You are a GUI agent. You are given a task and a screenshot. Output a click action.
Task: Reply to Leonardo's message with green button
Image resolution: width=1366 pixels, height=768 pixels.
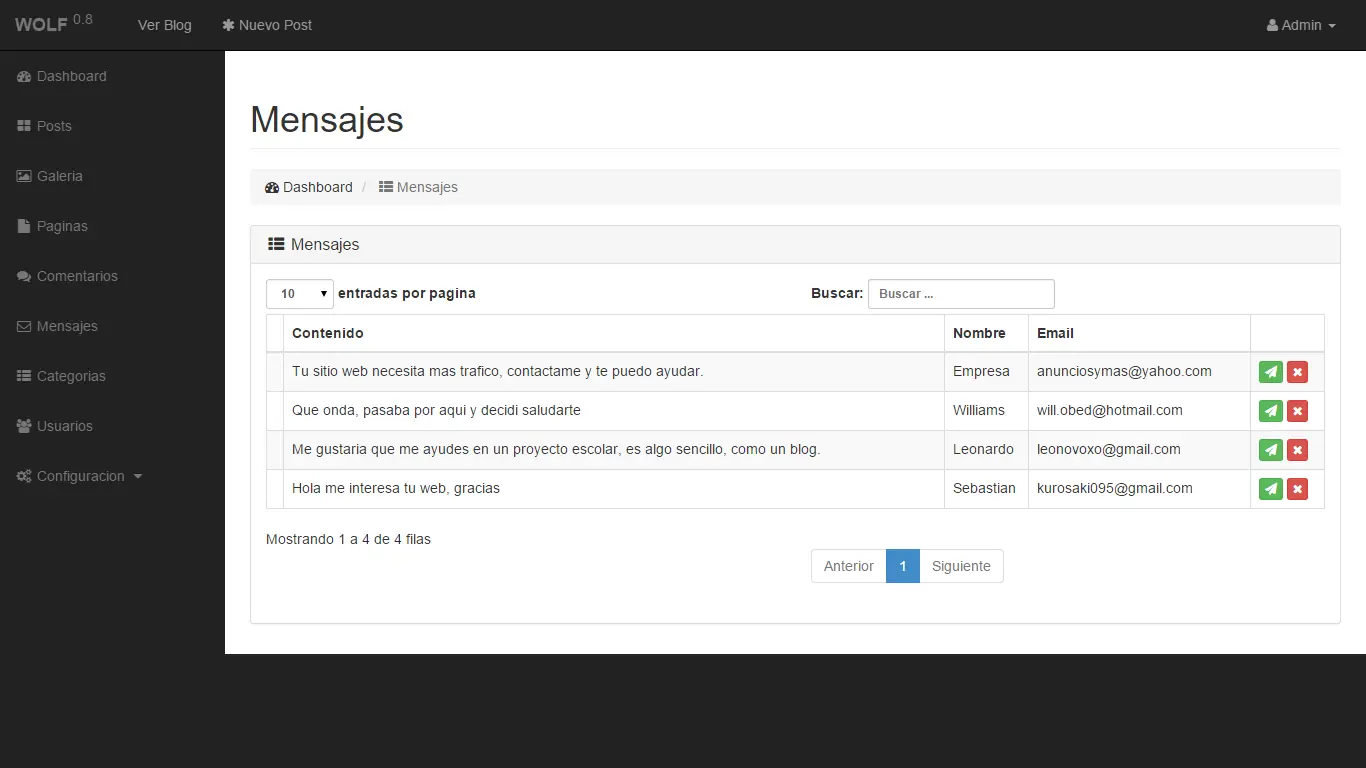[x=1271, y=450]
